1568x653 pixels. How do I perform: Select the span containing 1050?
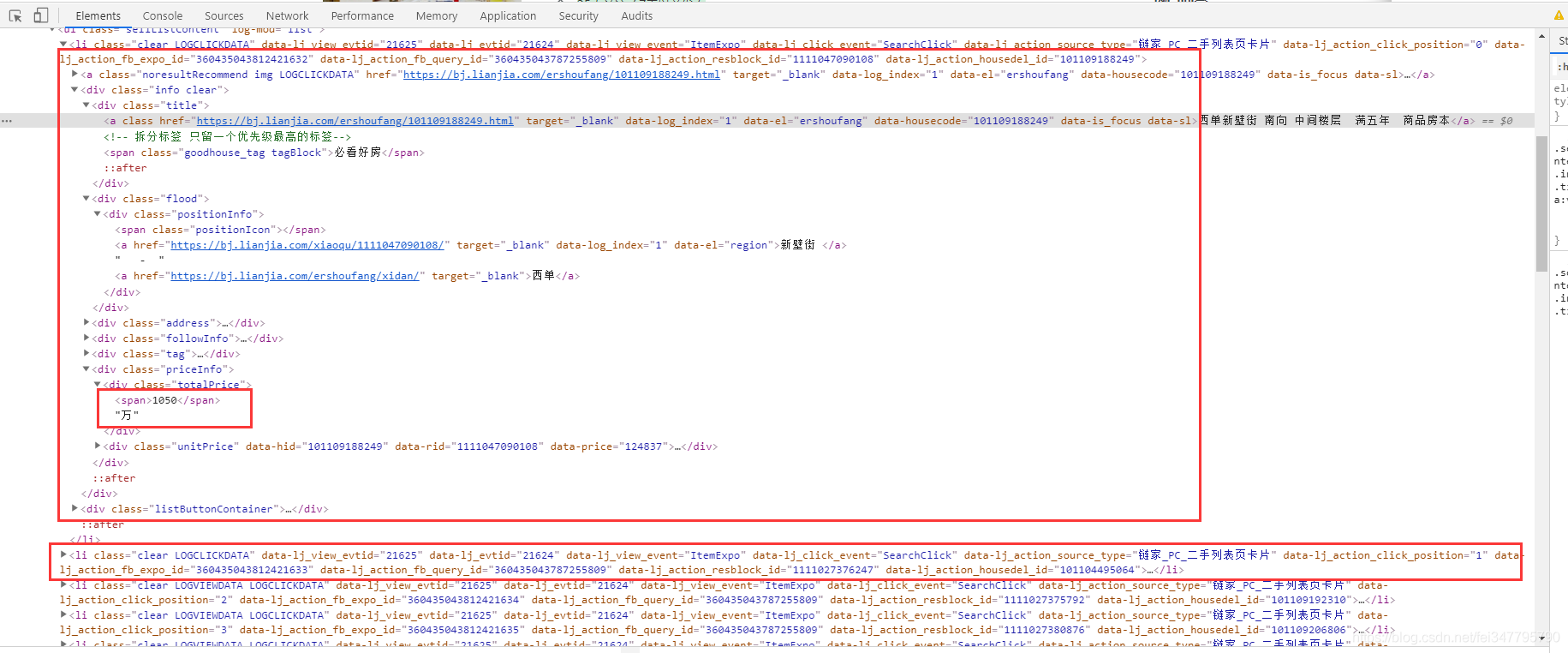[168, 400]
